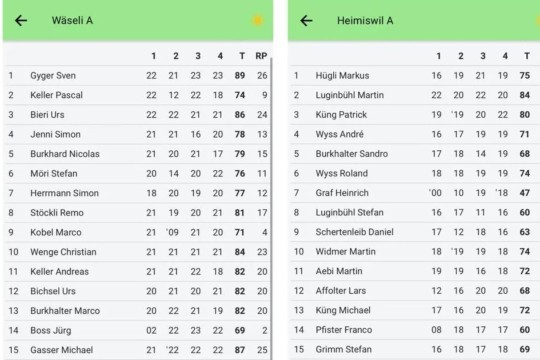The width and height of the screenshot is (540, 360).
Task: Select the Graf Heinrich row
Action: click(x=414, y=193)
